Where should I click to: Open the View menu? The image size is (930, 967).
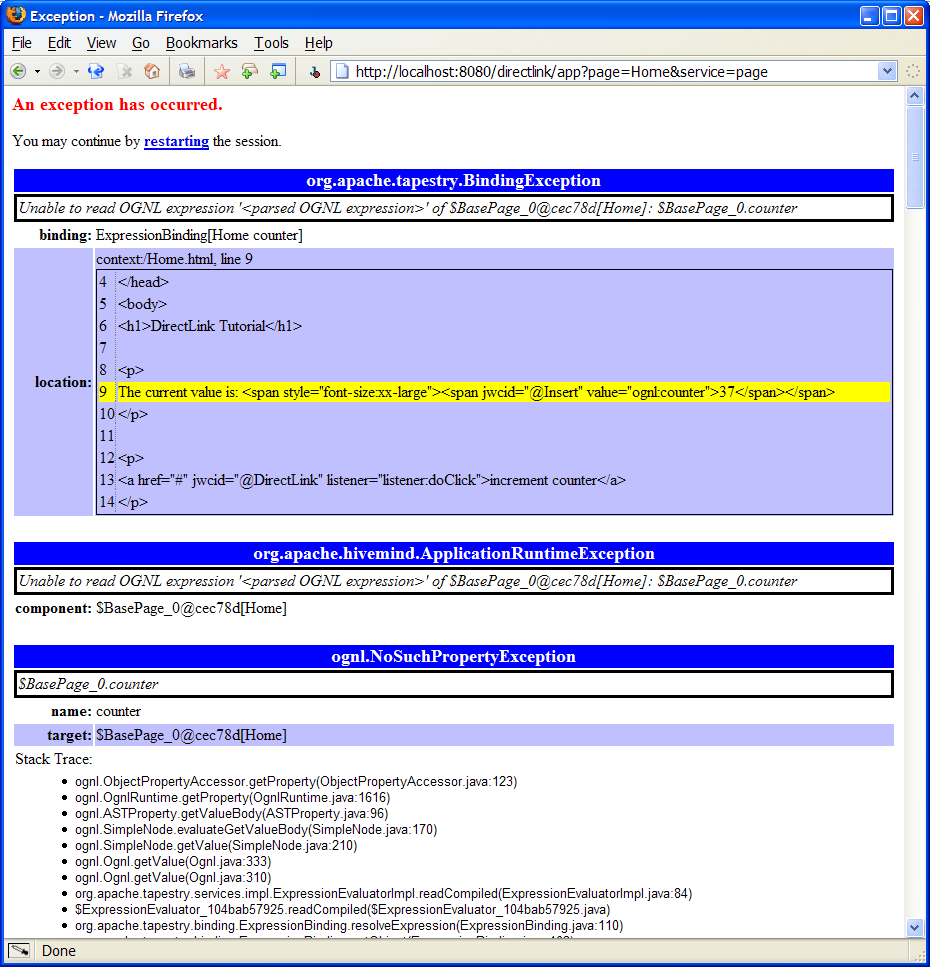[101, 43]
